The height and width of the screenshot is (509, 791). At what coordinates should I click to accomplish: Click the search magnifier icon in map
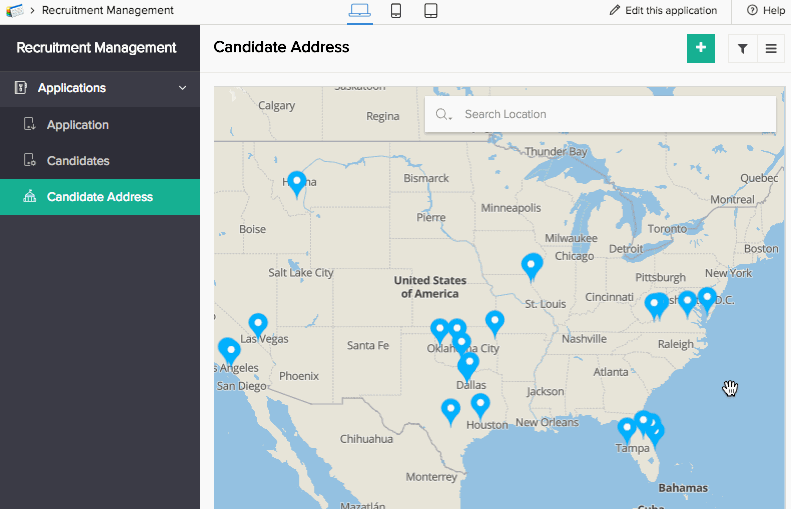[x=442, y=115]
